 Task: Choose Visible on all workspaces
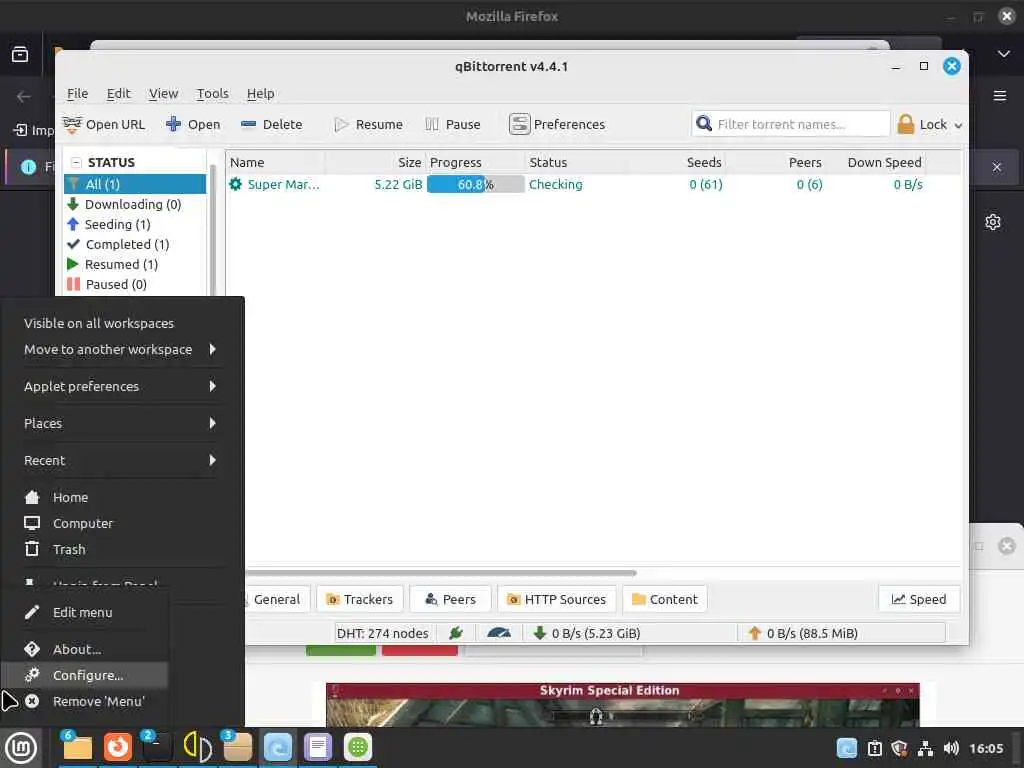[x=99, y=323]
